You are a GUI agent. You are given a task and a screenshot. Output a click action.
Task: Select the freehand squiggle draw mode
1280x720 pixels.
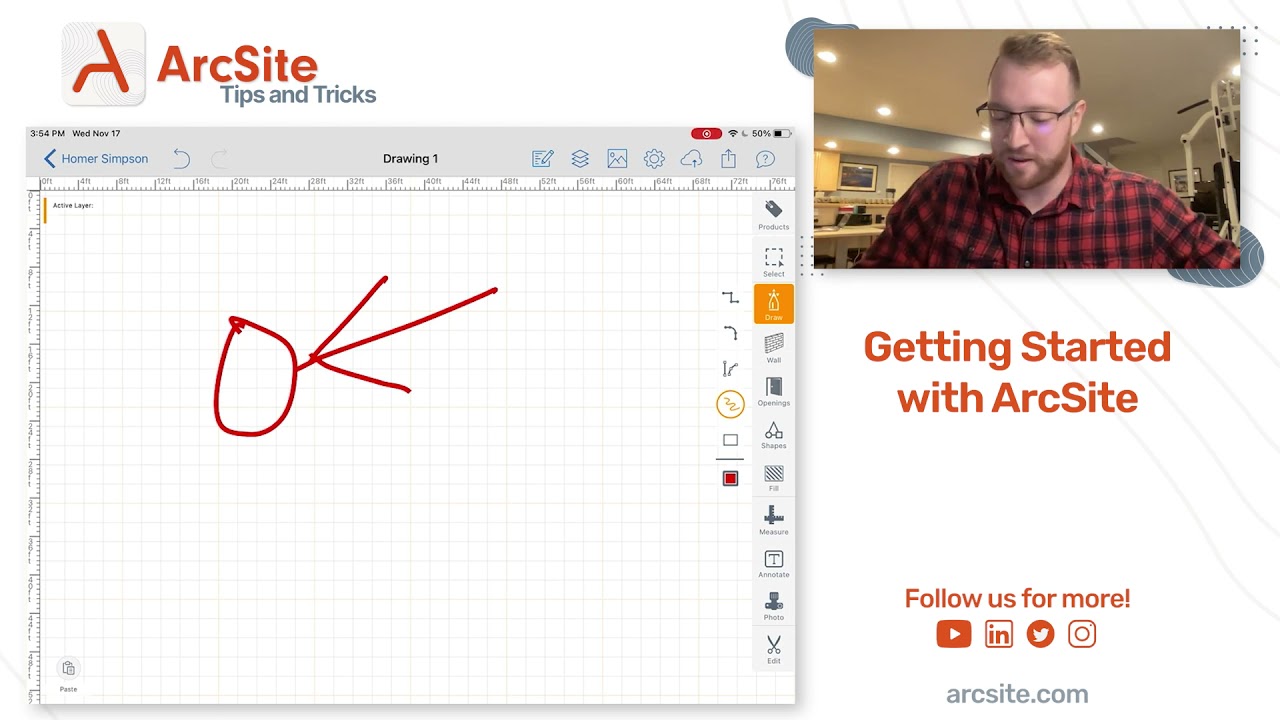click(x=730, y=404)
